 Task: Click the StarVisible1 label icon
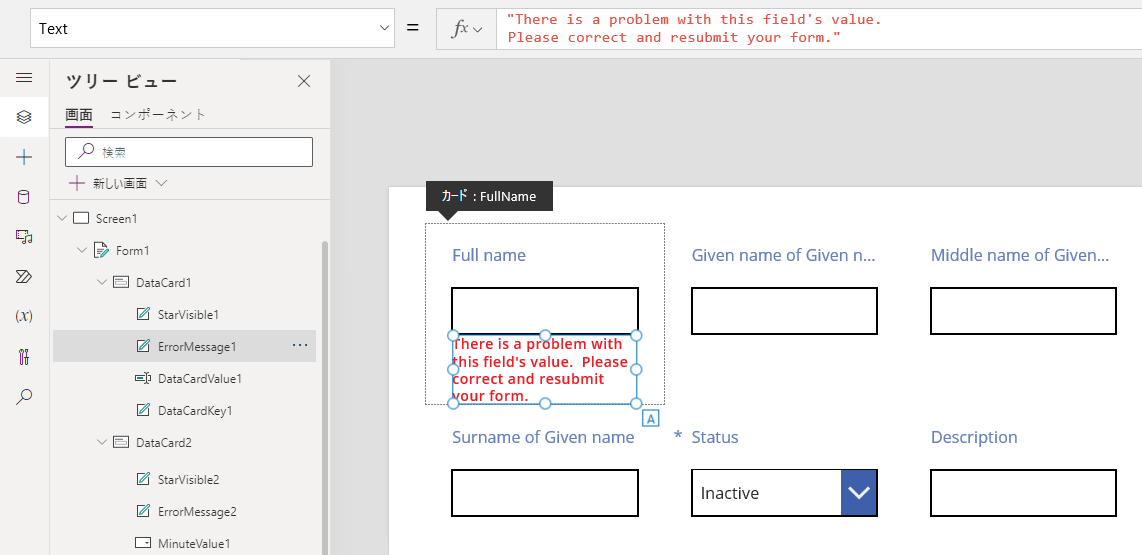[x=143, y=315]
